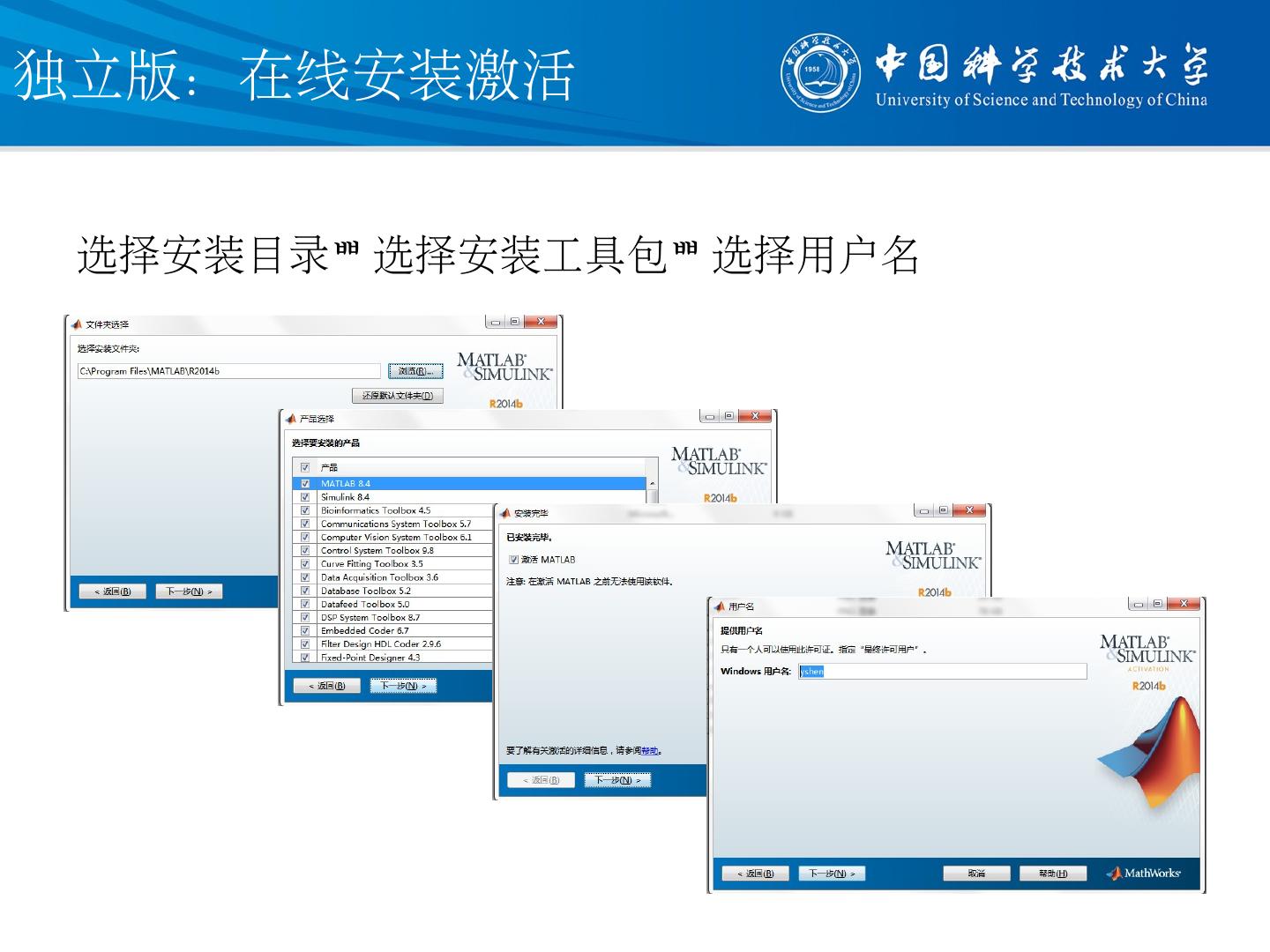Select the "Data Acquisition Toolbox 3.6" row text
Image resolution: width=1270 pixels, height=952 pixels.
379,577
